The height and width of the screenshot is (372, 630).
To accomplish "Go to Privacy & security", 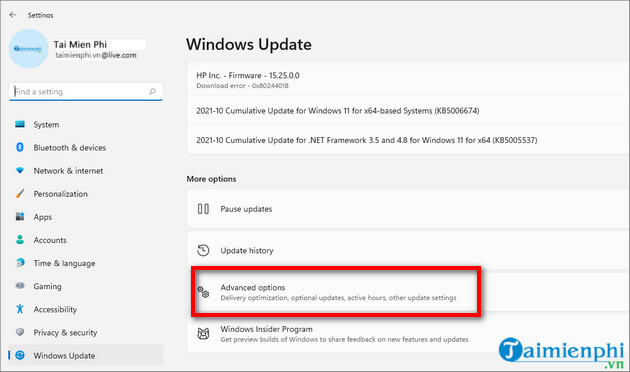I will (x=86, y=332).
